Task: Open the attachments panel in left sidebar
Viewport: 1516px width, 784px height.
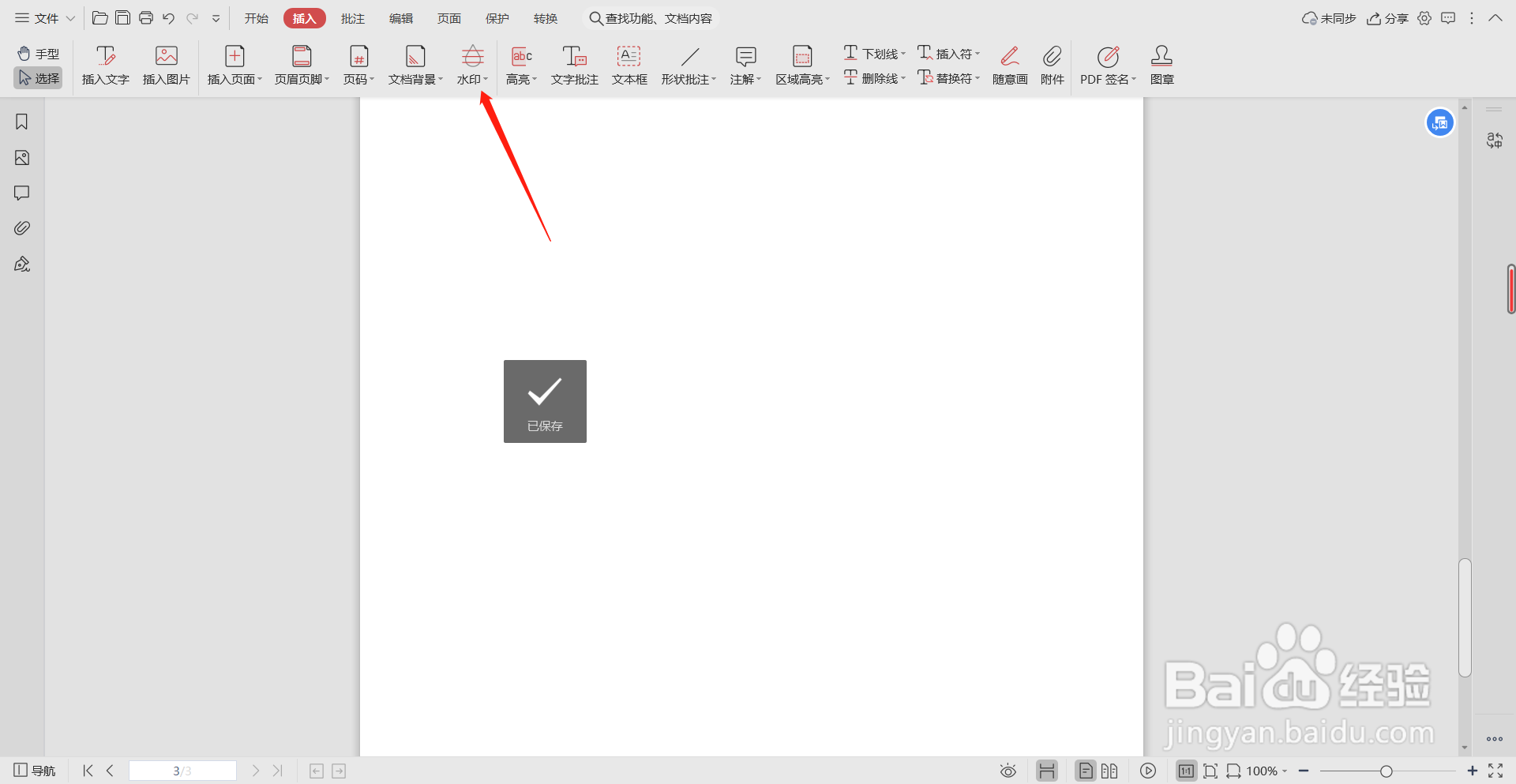Action: tap(22, 228)
